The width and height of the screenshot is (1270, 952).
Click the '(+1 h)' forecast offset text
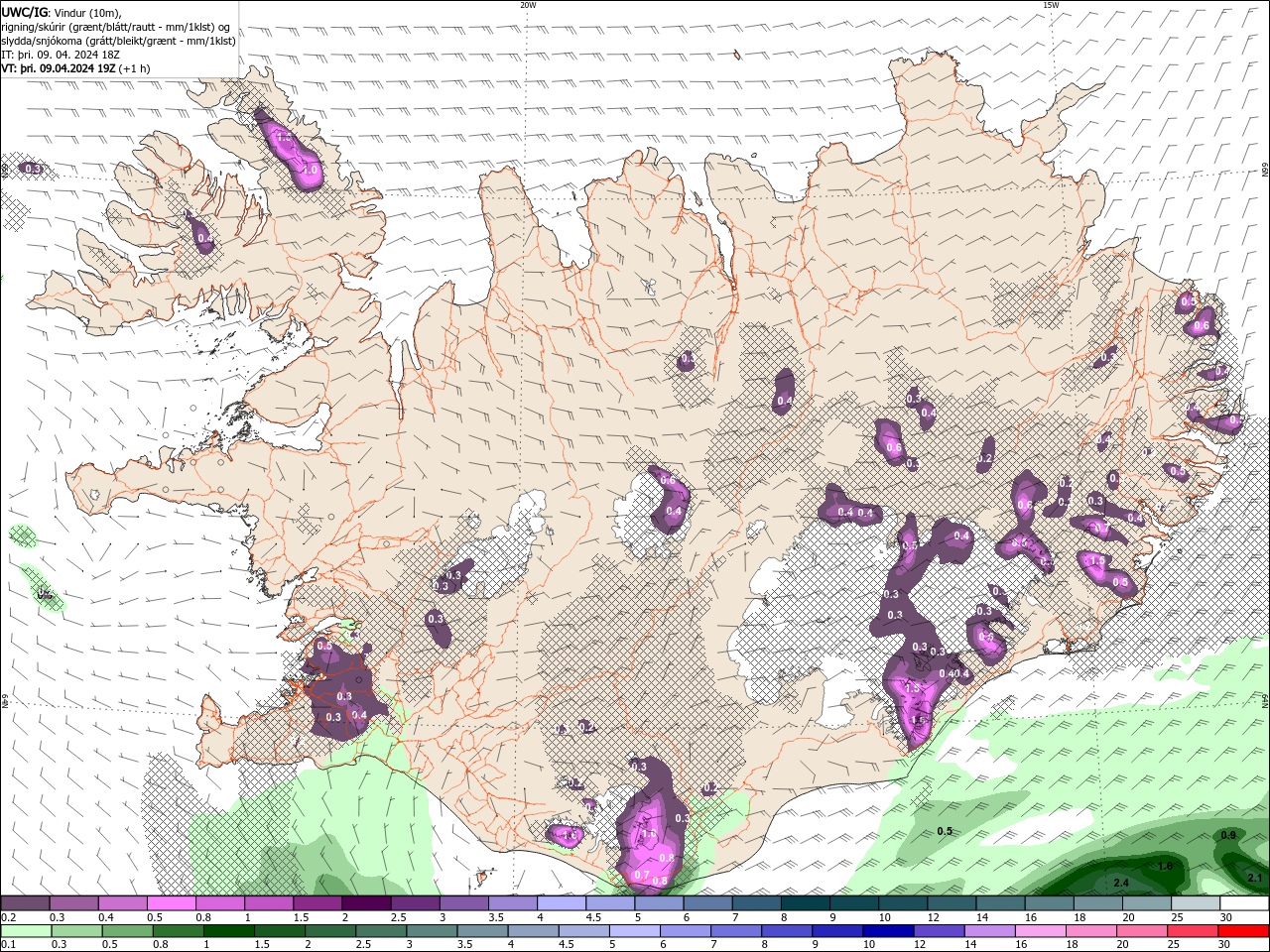pyautogui.click(x=135, y=68)
